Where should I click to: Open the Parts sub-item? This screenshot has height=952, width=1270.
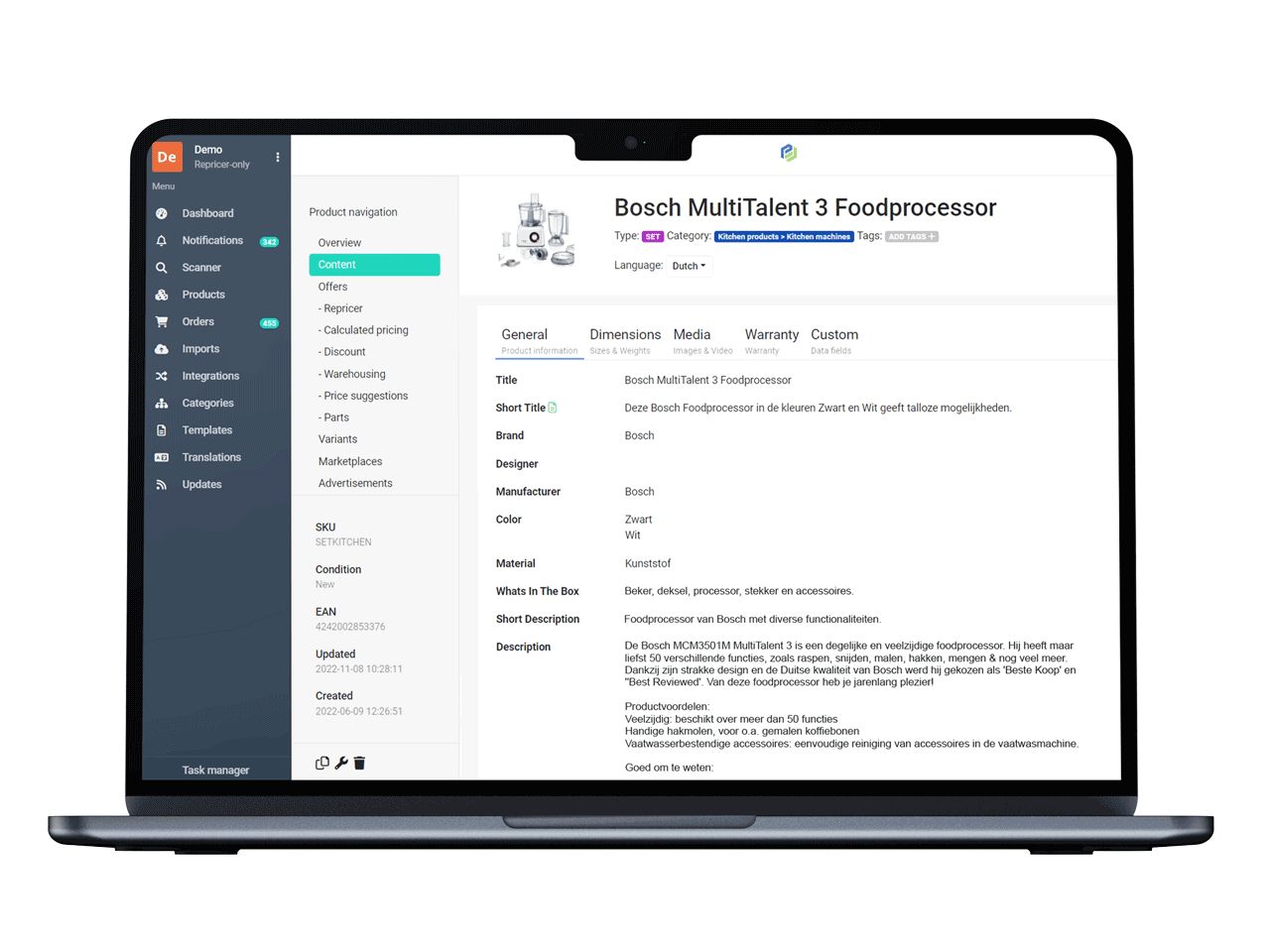(x=333, y=417)
